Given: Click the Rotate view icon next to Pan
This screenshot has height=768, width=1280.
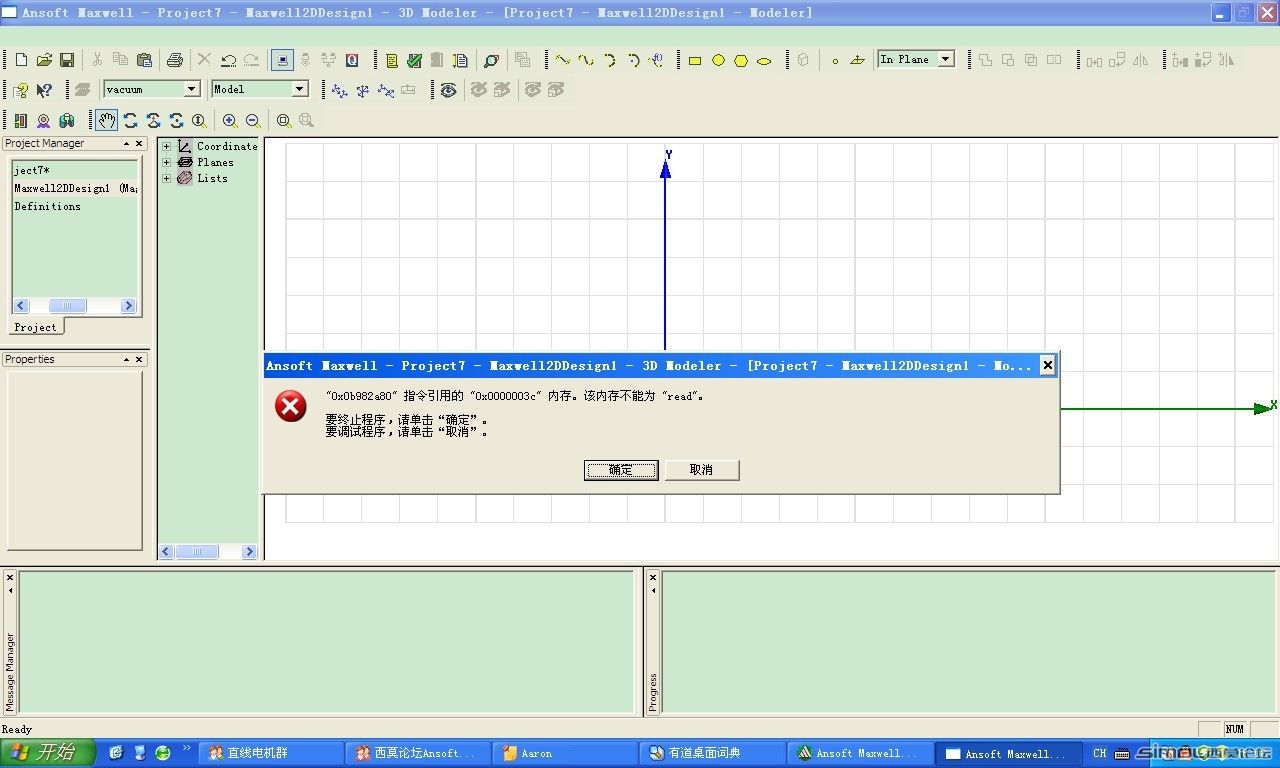Looking at the screenshot, I should coord(130,121).
